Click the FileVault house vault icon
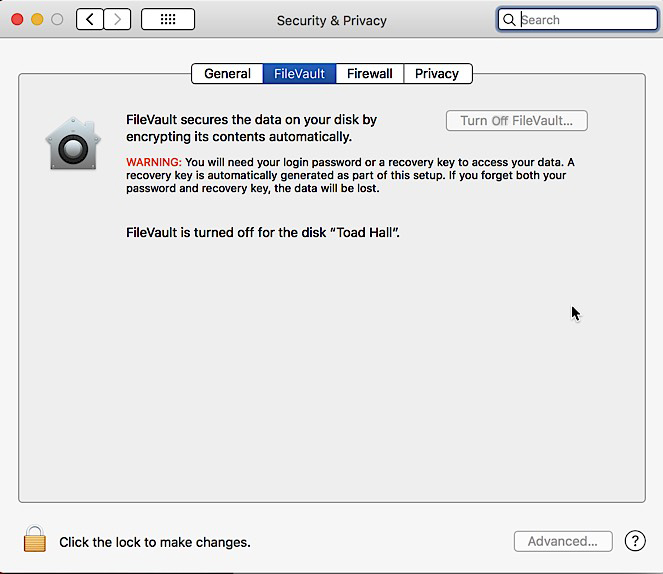663x574 pixels. [x=73, y=144]
